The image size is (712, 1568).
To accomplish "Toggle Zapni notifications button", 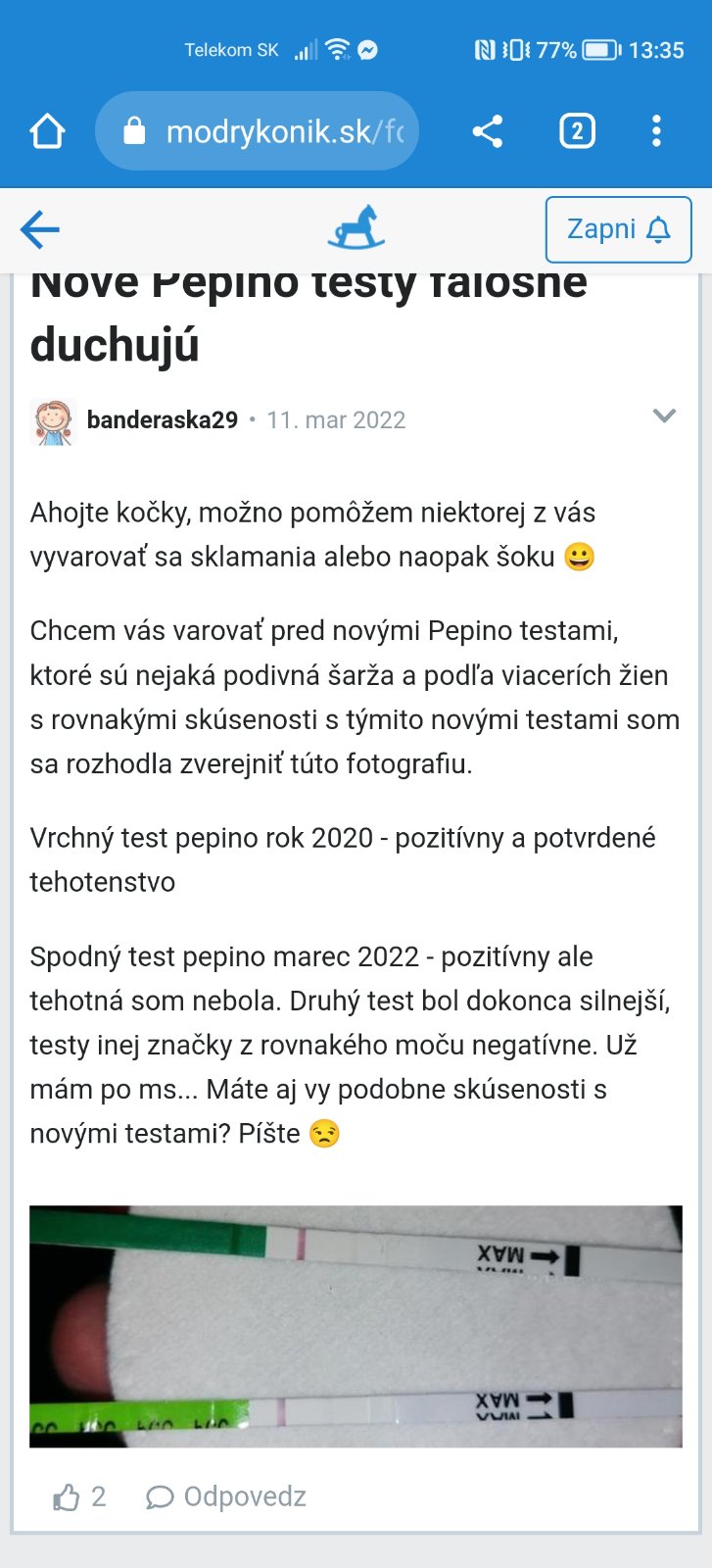I will click(x=618, y=229).
